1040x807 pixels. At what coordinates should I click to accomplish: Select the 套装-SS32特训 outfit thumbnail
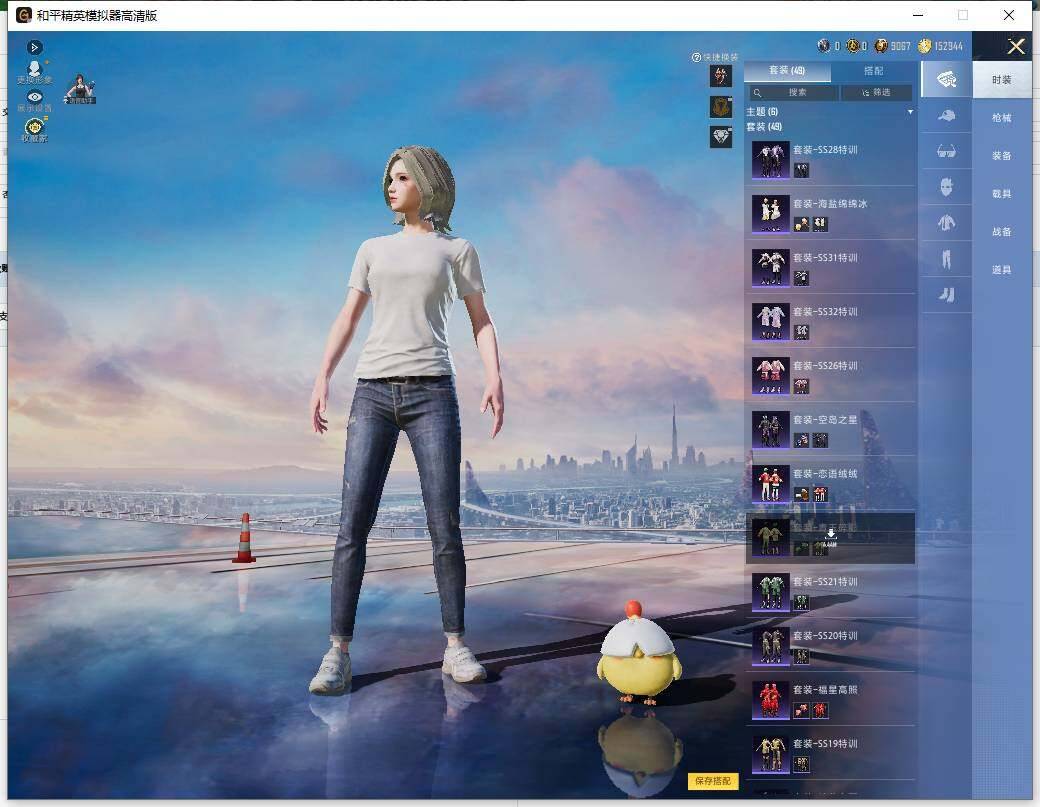pos(770,322)
